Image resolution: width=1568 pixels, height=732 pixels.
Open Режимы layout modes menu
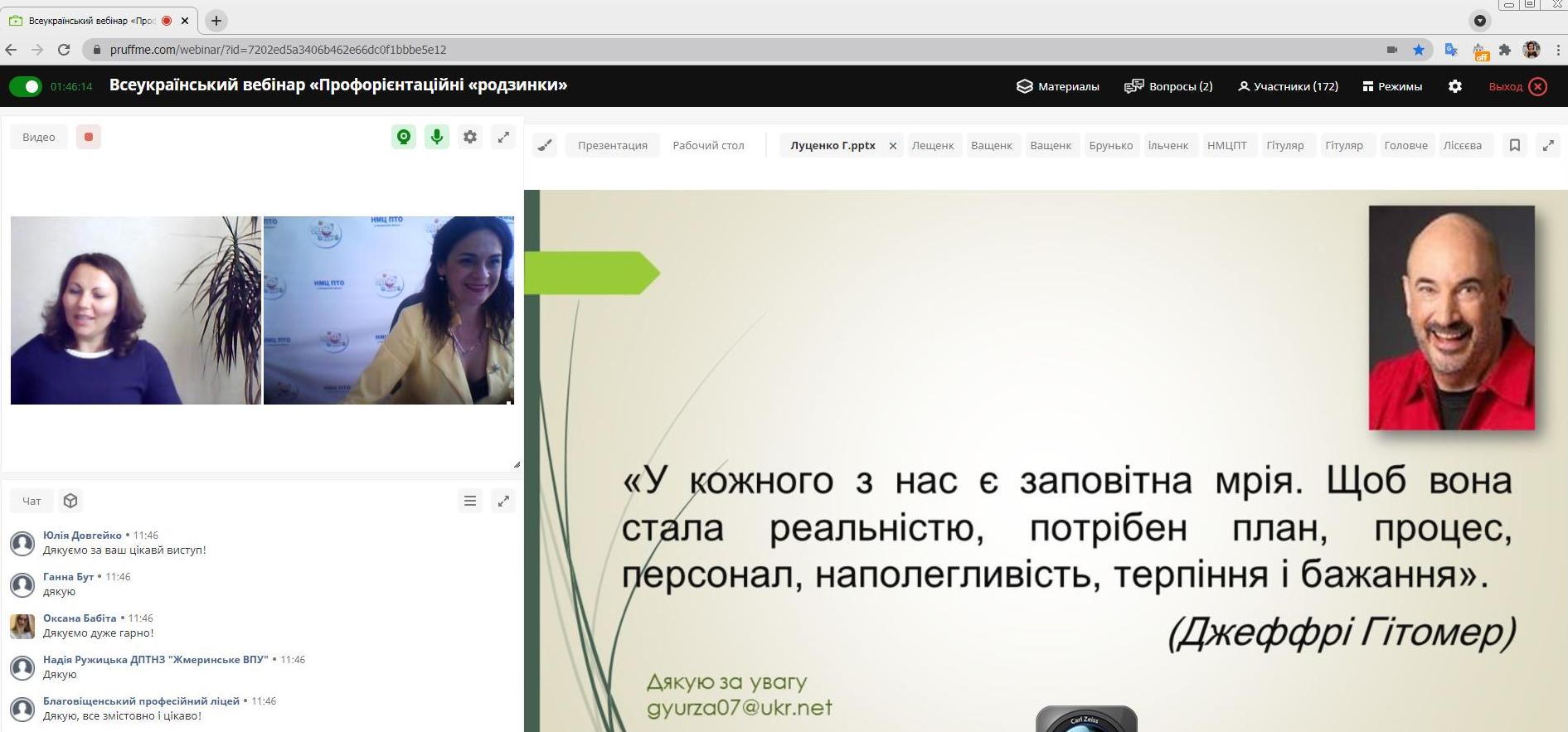point(1392,86)
